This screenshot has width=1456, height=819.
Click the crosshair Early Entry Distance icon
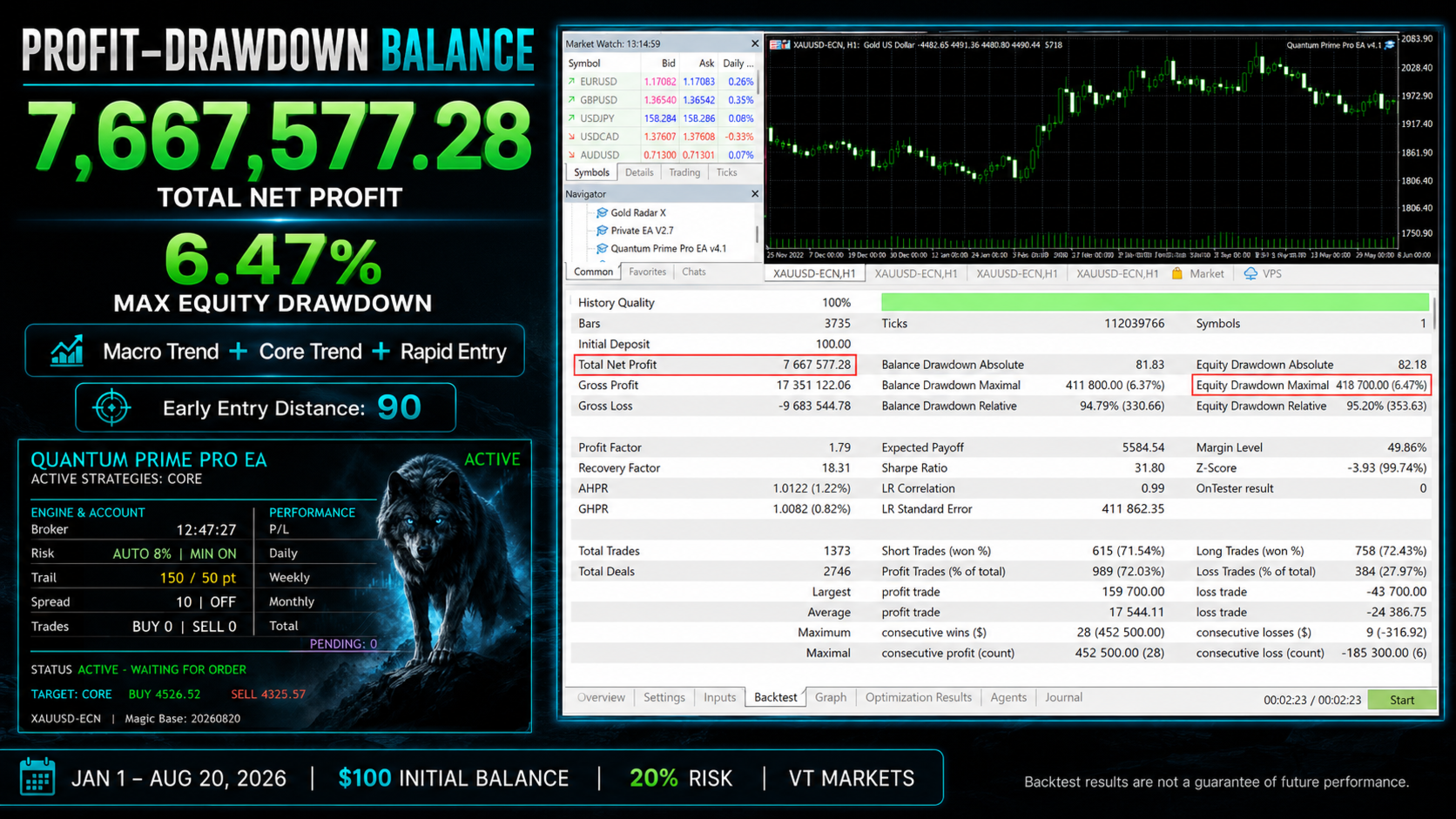(x=111, y=407)
